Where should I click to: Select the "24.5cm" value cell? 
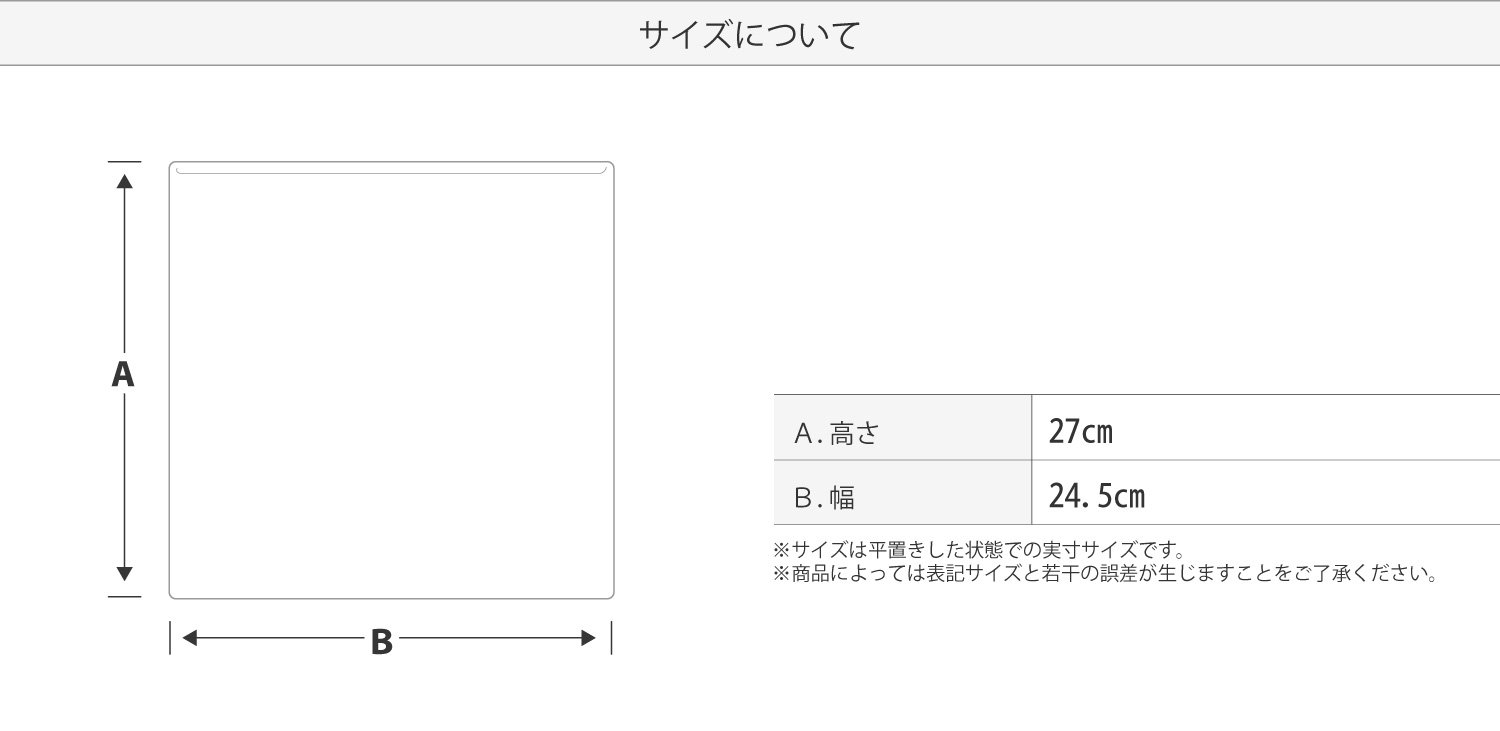click(x=1265, y=496)
